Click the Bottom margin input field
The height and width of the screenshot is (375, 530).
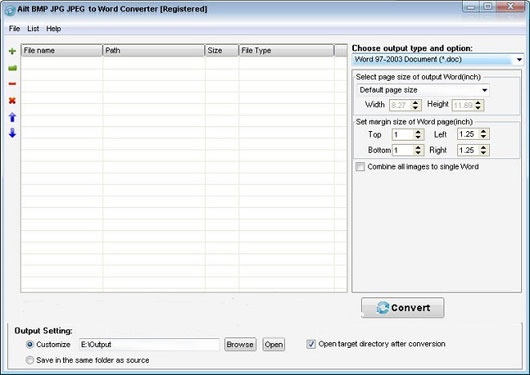coord(403,150)
